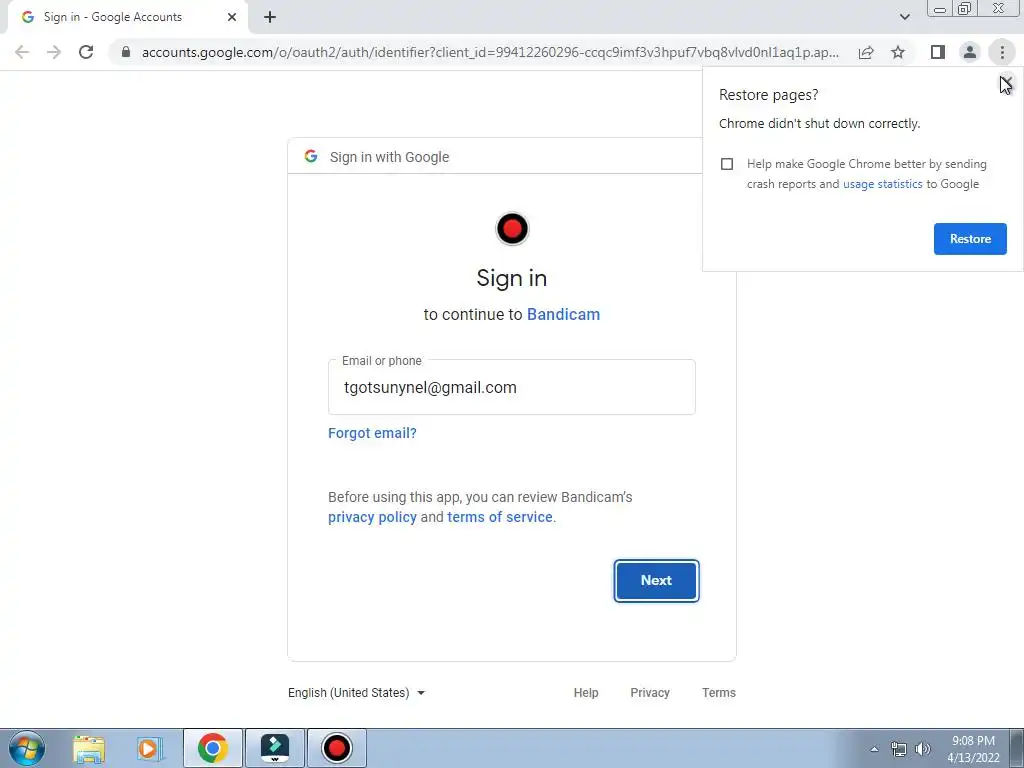Expand the English (United States) language dropdown
The width and height of the screenshot is (1024, 768).
pos(357,693)
